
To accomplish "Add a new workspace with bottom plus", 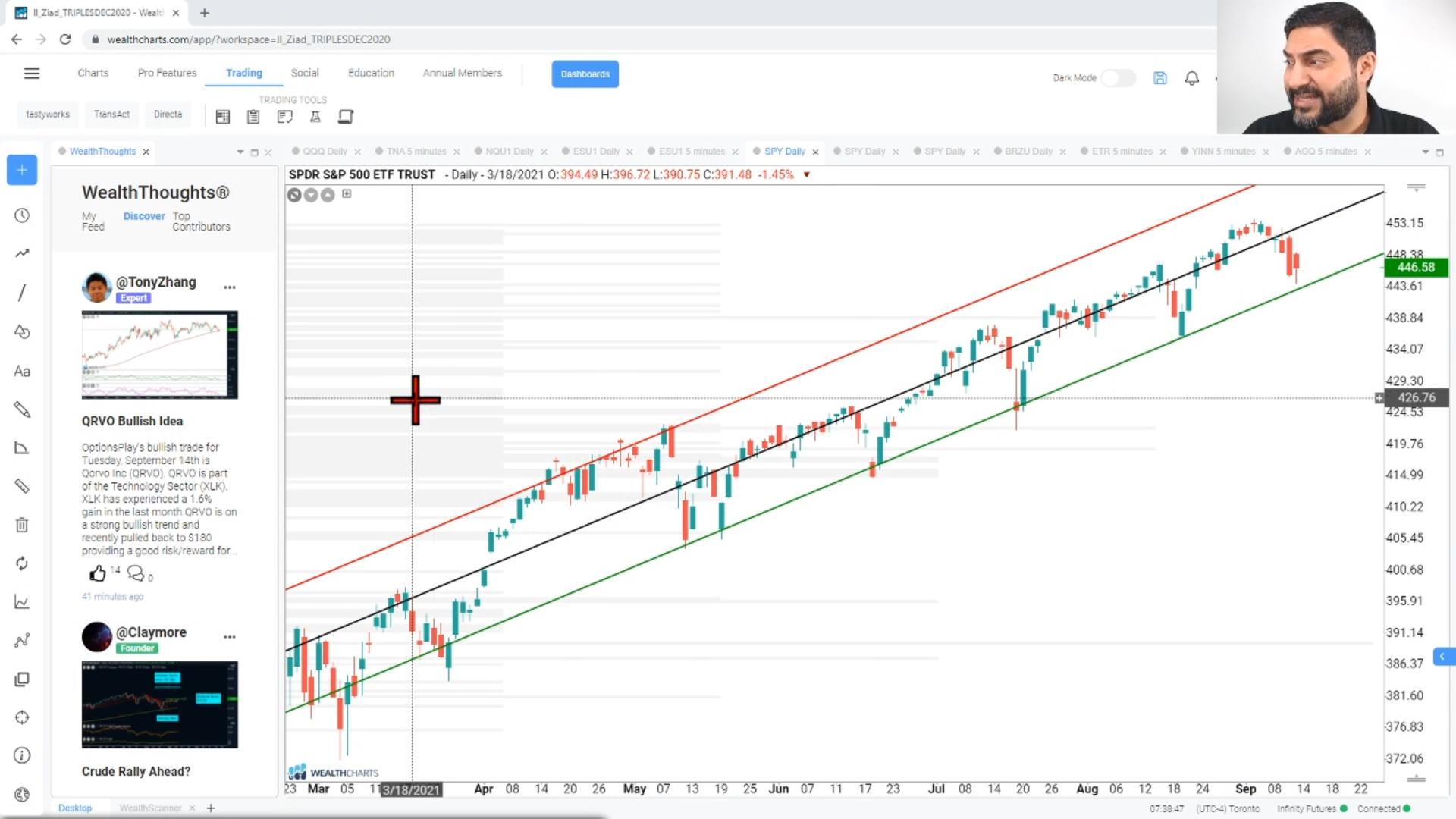I will [x=211, y=808].
